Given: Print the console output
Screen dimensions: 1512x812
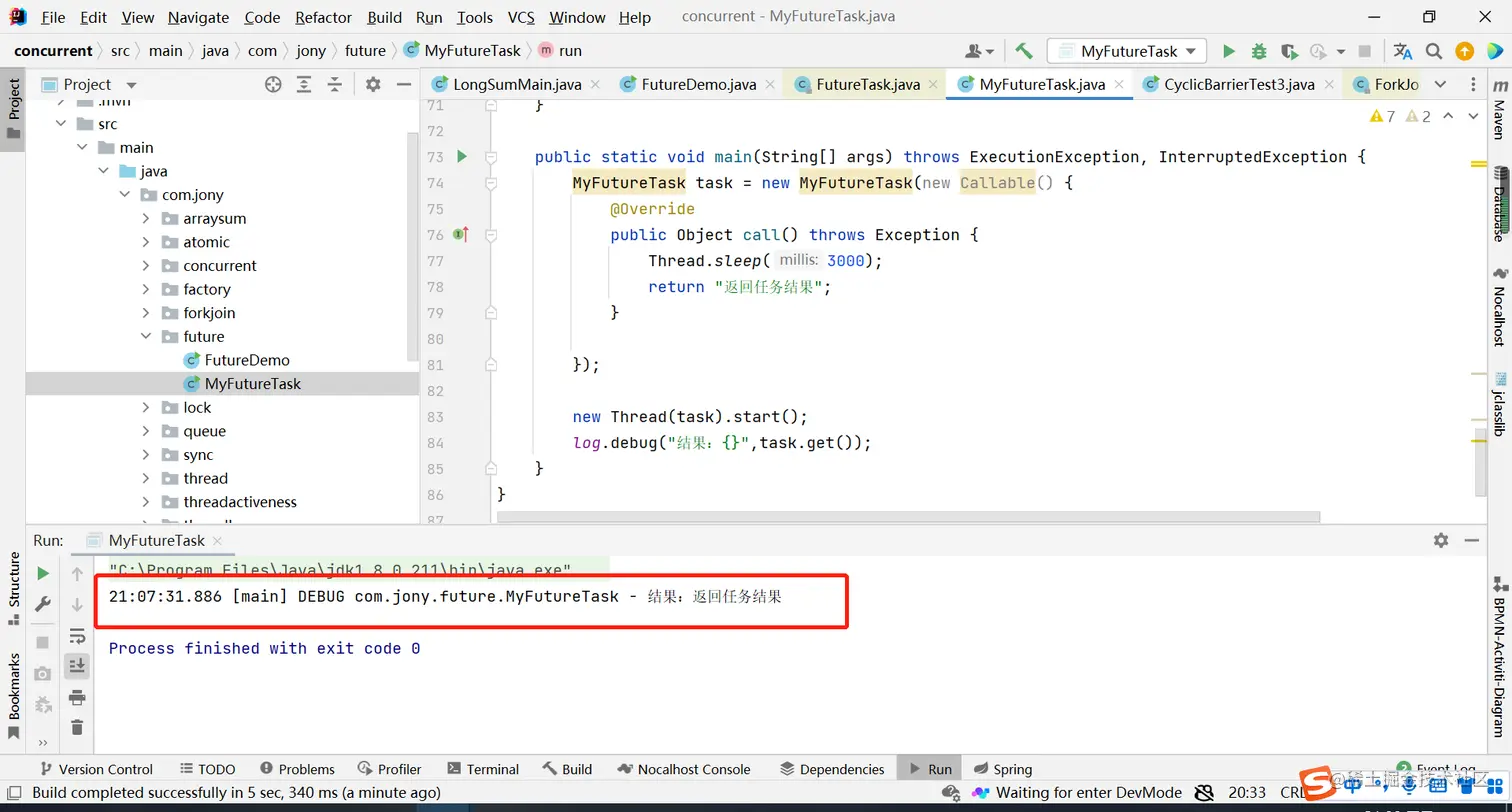Looking at the screenshot, I should [77, 697].
